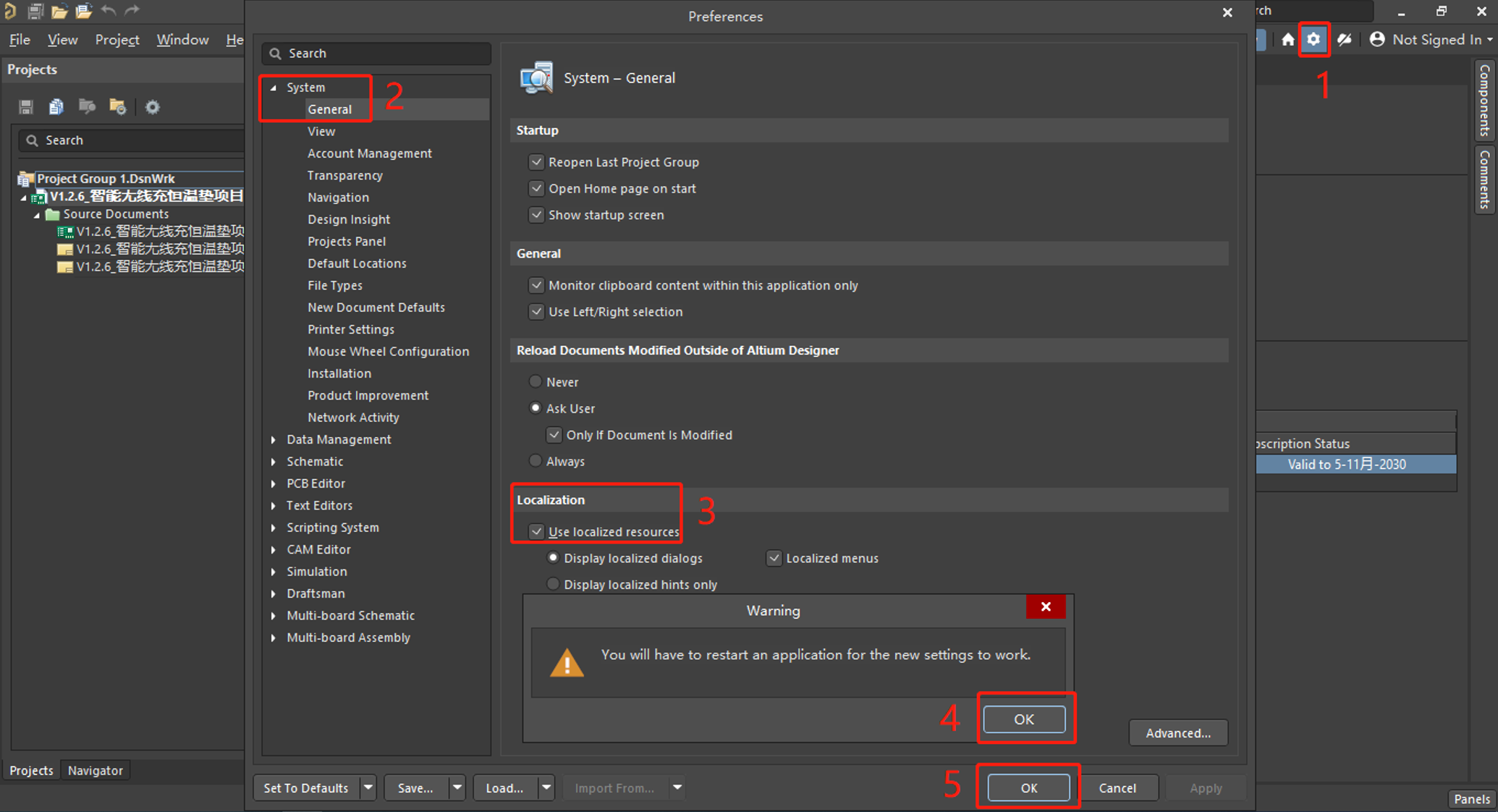This screenshot has width=1498, height=812.
Task: Open Projects panel settings gear
Action: (152, 107)
